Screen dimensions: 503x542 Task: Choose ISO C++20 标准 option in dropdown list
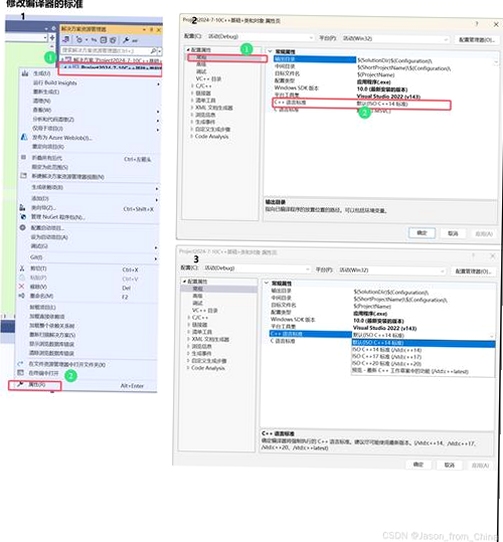coord(423,363)
